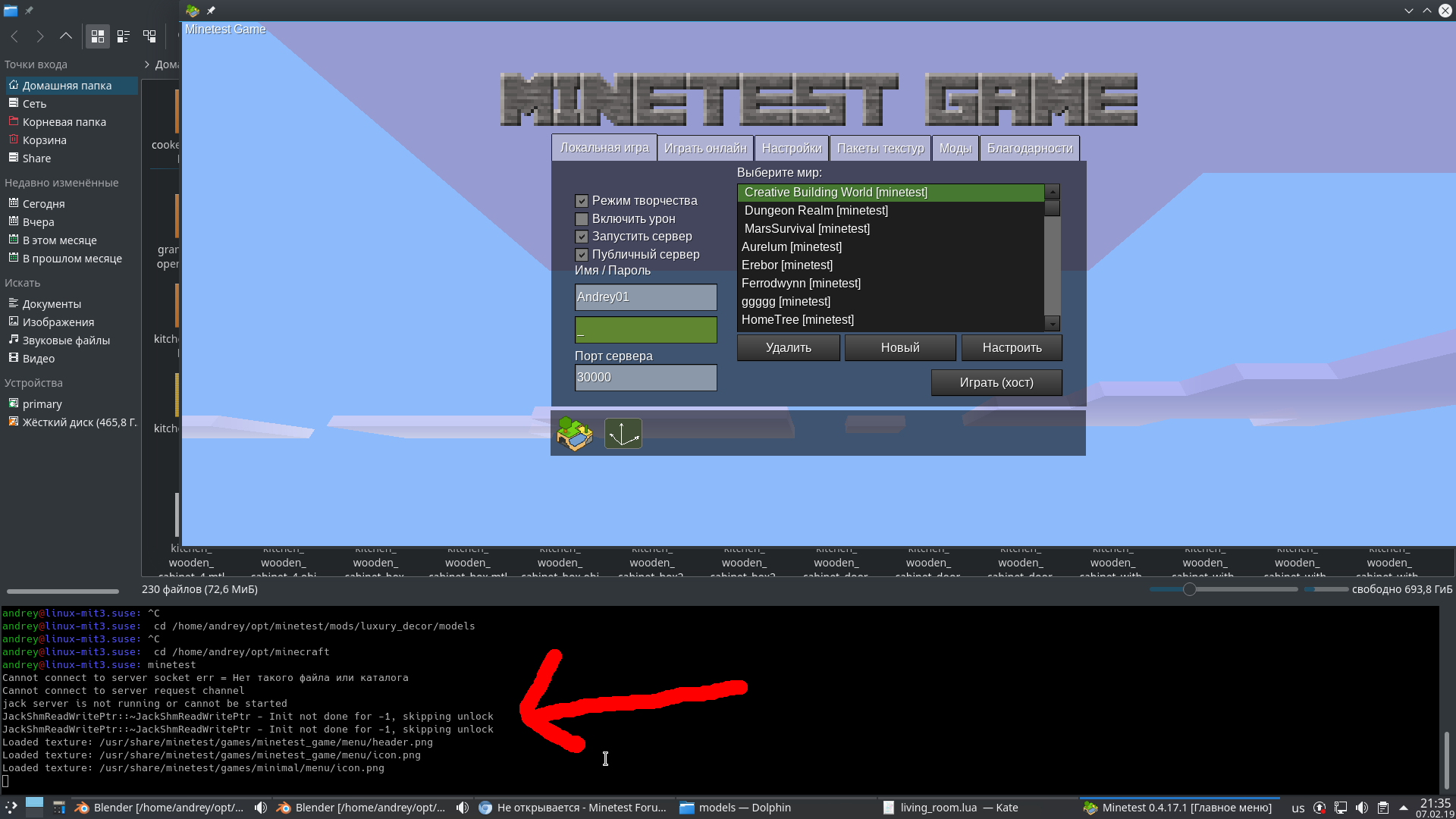
Task: Open the Minetest window menu icon in title bar
Action: pos(193,11)
